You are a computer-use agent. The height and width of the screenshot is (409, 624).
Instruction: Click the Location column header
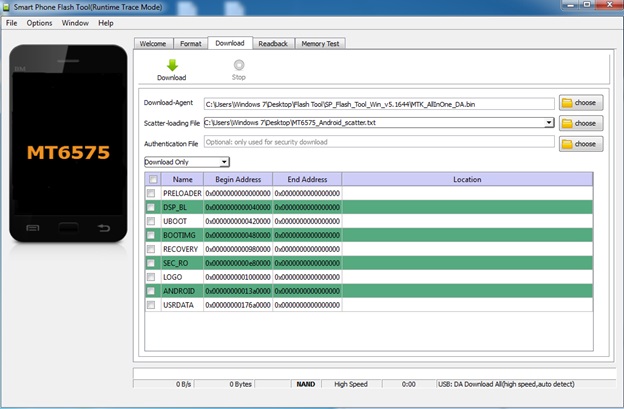click(467, 179)
